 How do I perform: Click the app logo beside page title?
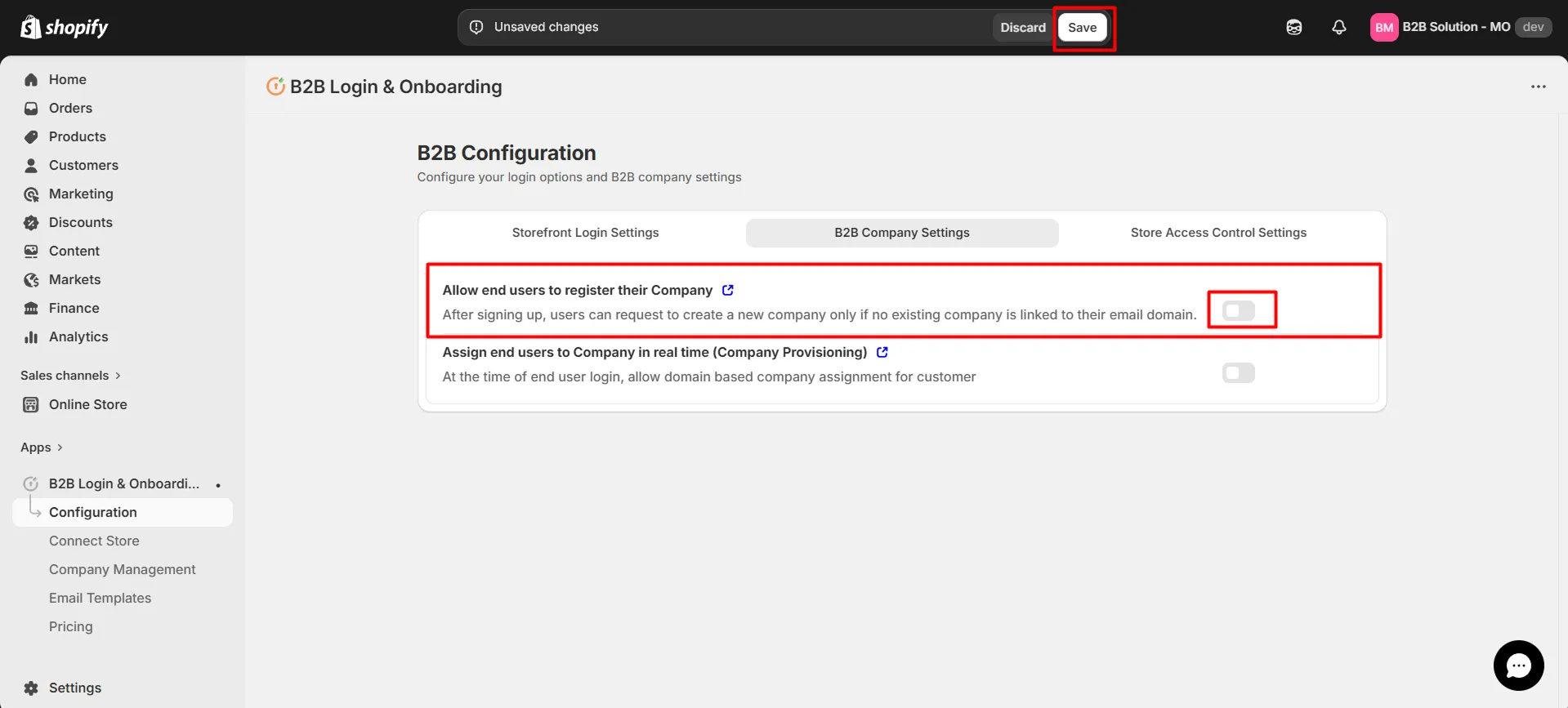coord(276,86)
